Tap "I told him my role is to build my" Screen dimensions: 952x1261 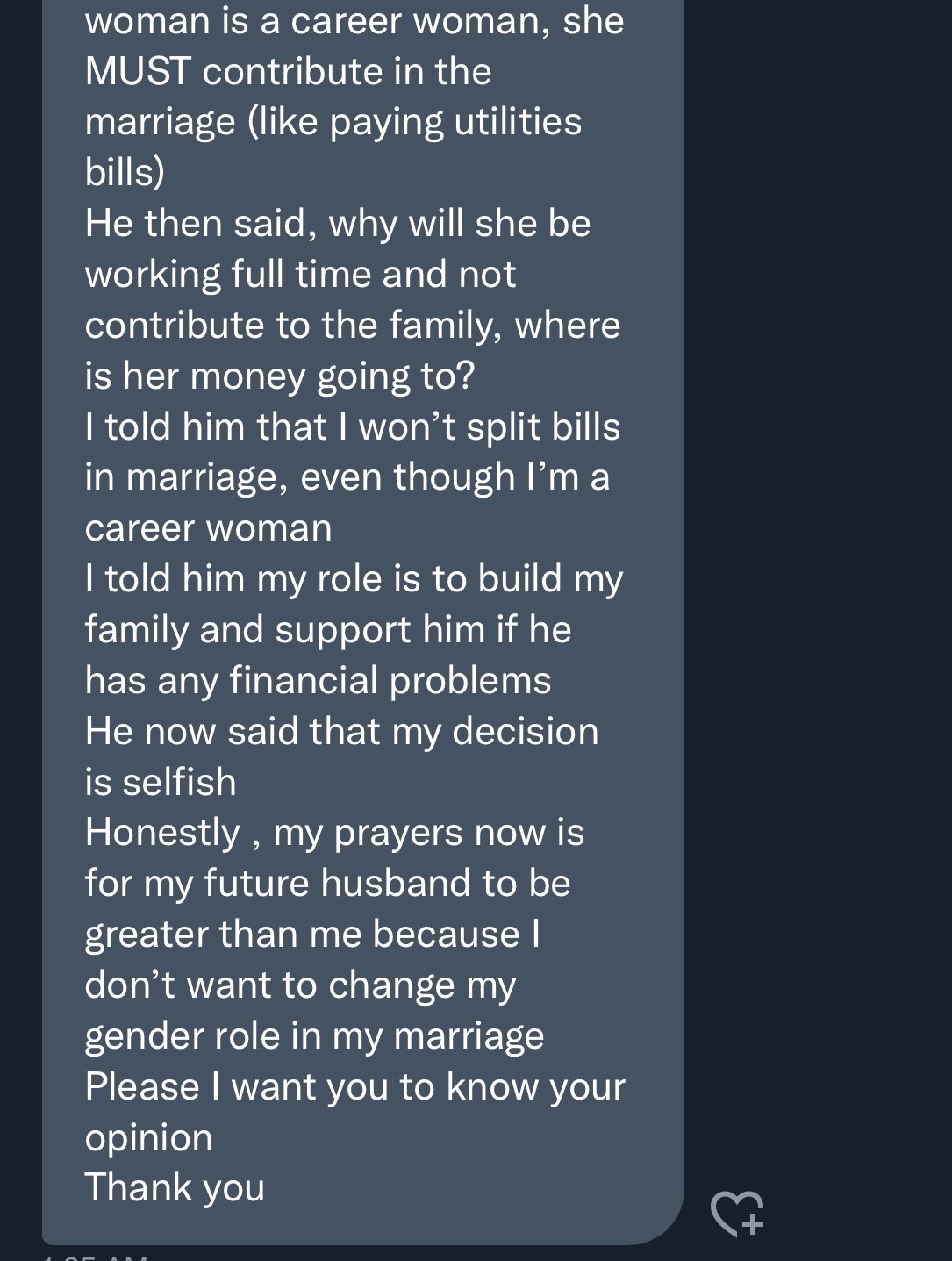click(x=354, y=580)
